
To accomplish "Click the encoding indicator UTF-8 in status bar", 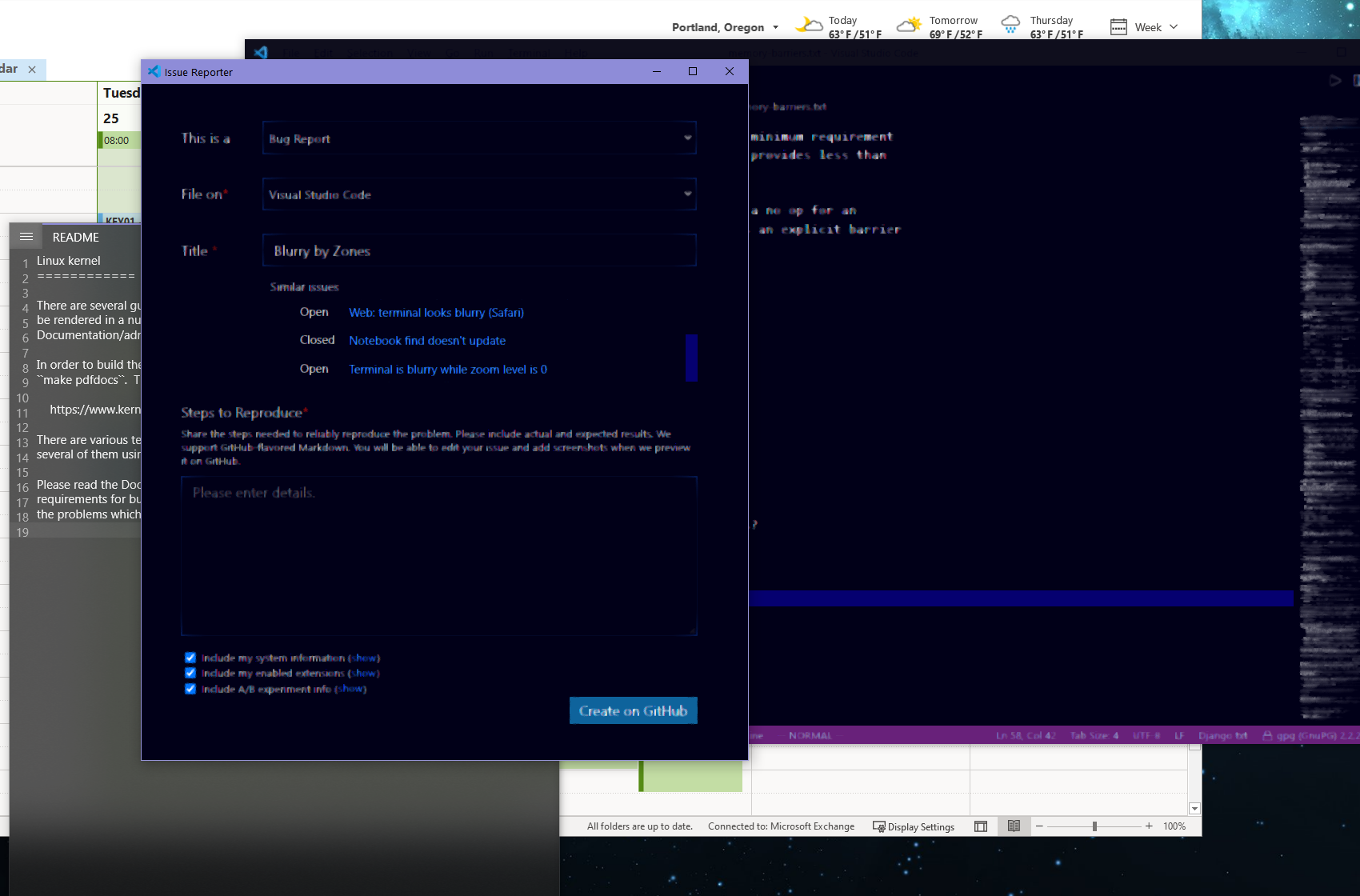I will pyautogui.click(x=1146, y=735).
